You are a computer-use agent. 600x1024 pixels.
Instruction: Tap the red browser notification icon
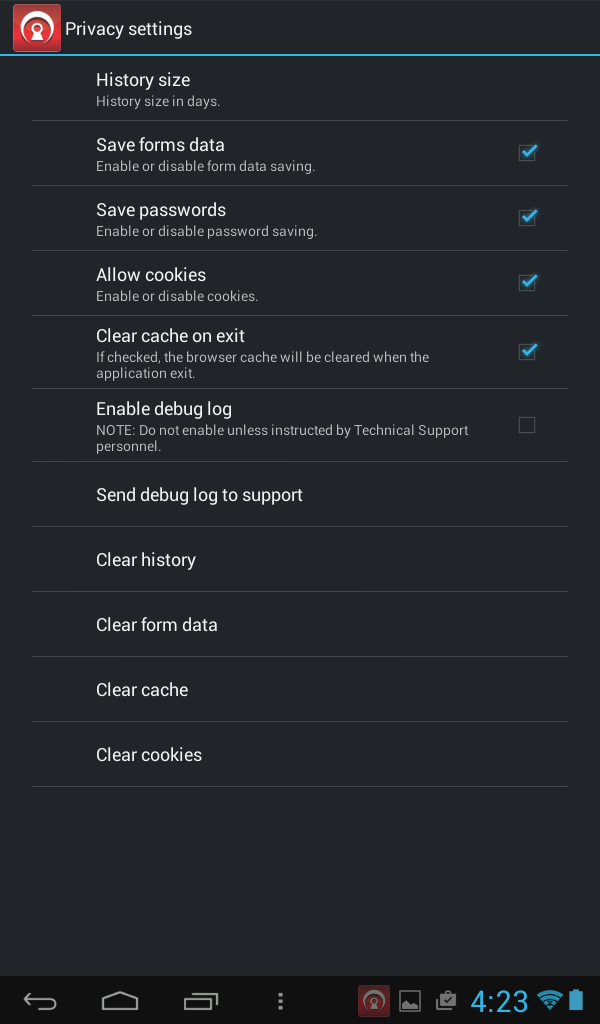tap(374, 1000)
